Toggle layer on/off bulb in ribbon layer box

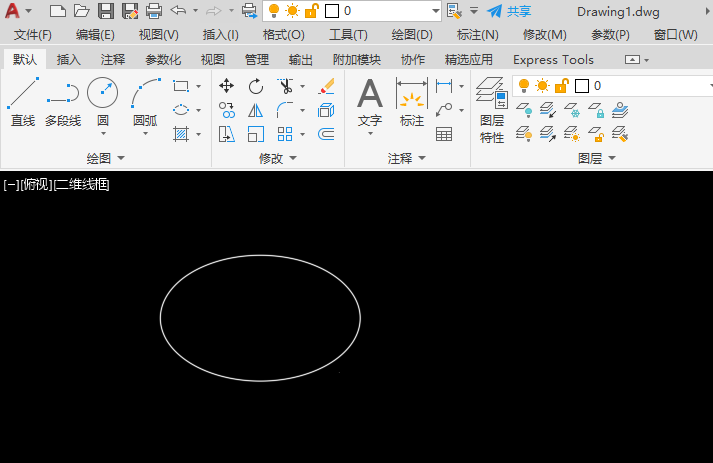point(524,86)
